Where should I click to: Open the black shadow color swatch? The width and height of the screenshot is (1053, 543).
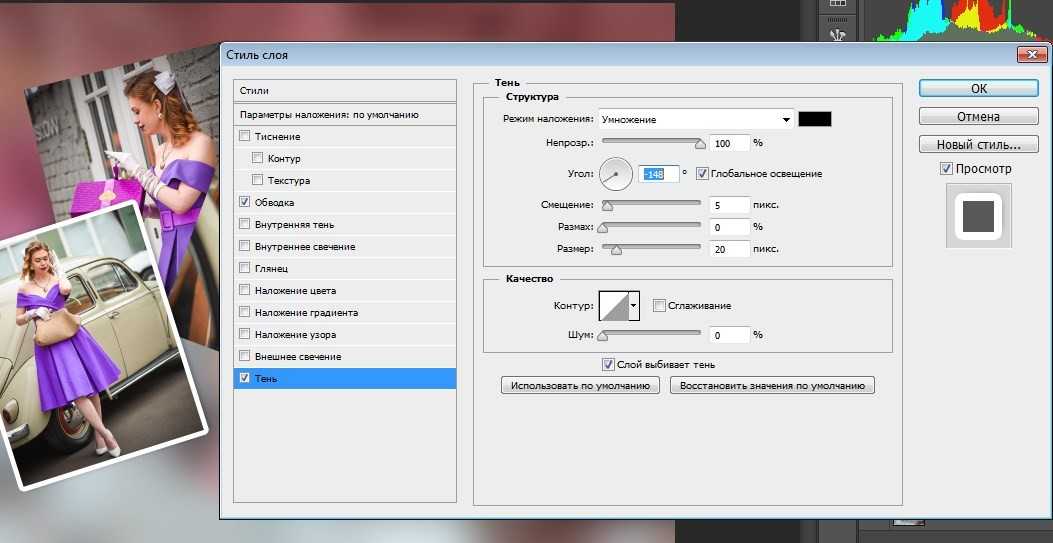(x=815, y=119)
